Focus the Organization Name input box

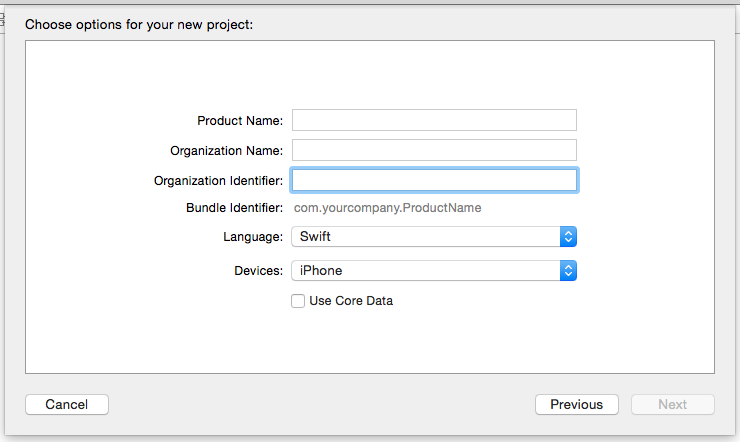(434, 150)
